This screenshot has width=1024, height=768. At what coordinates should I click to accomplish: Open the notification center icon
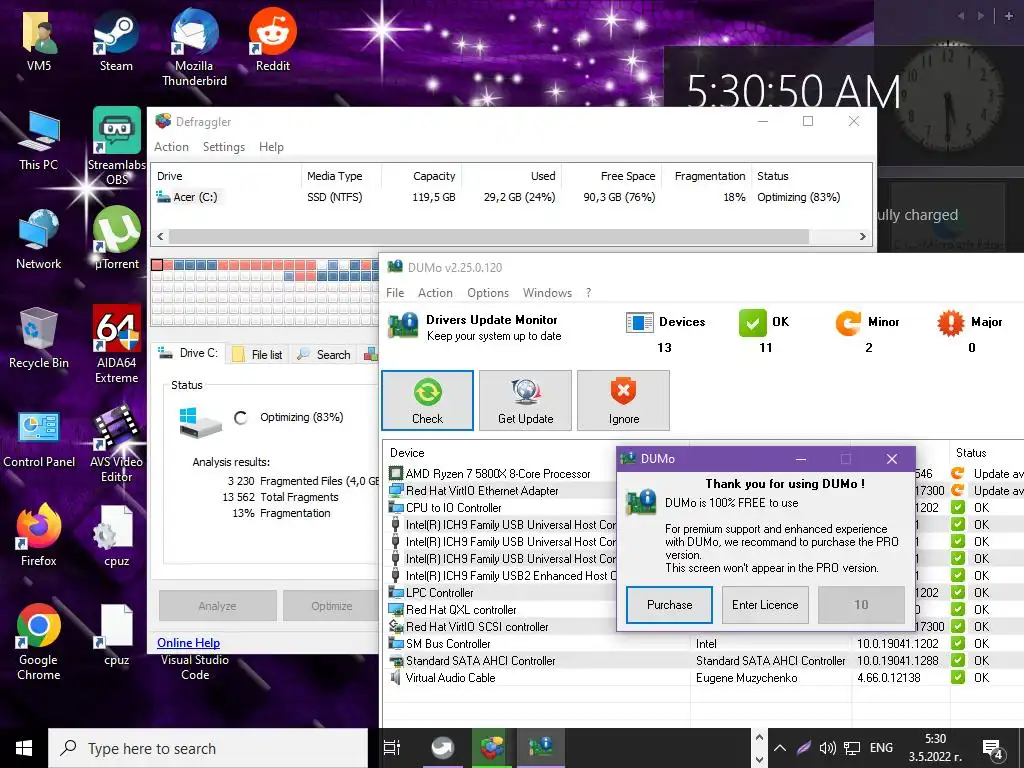(993, 749)
